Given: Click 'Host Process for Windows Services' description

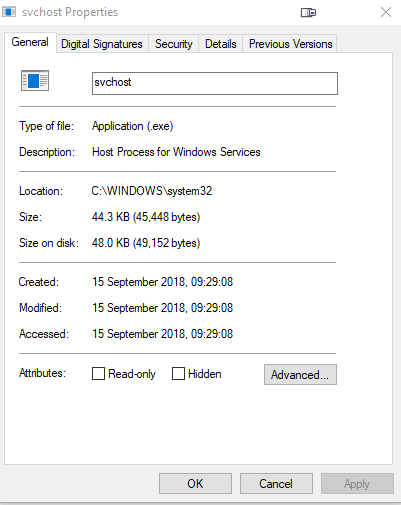Looking at the screenshot, I should [x=176, y=152].
